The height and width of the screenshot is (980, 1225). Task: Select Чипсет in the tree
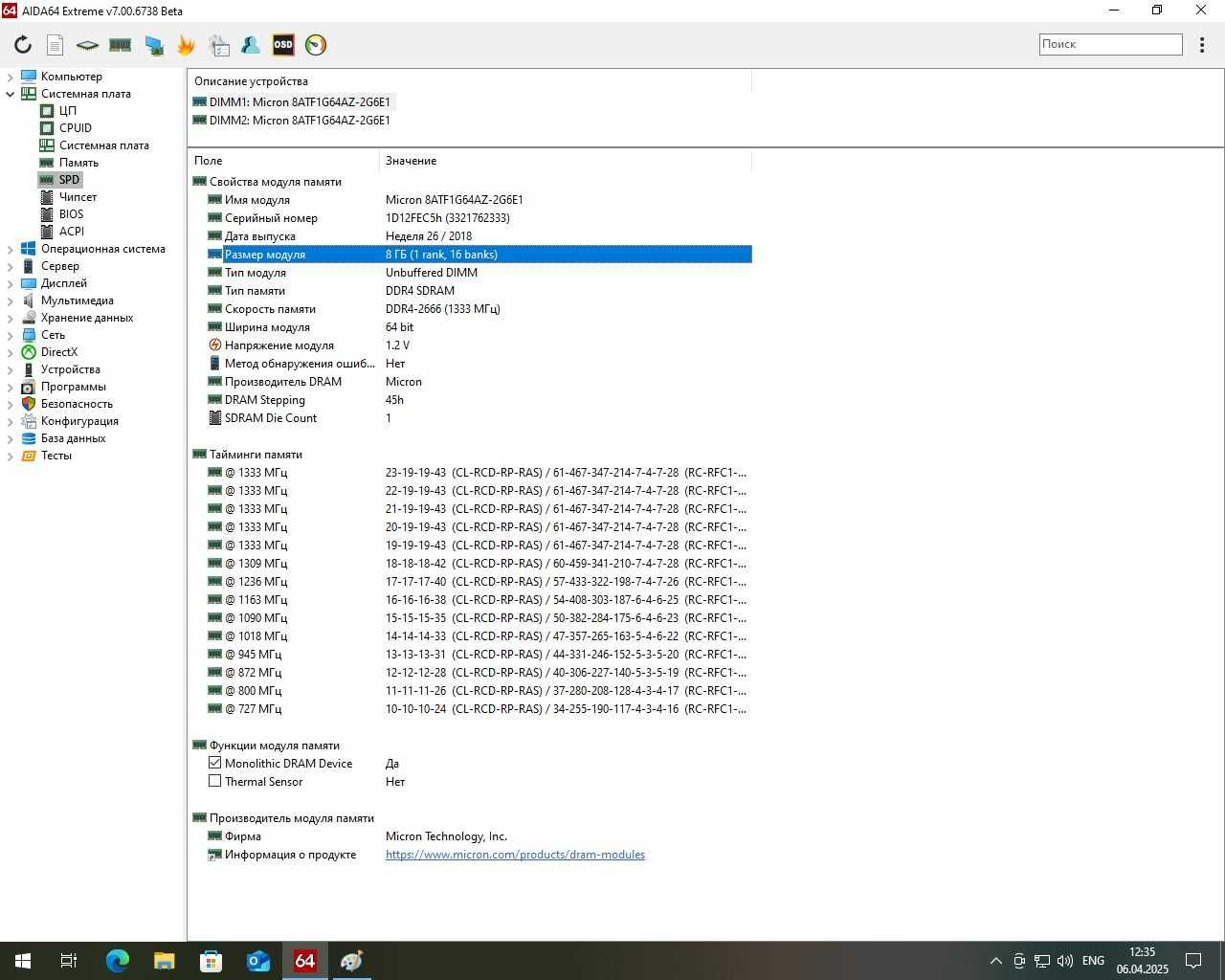point(78,197)
